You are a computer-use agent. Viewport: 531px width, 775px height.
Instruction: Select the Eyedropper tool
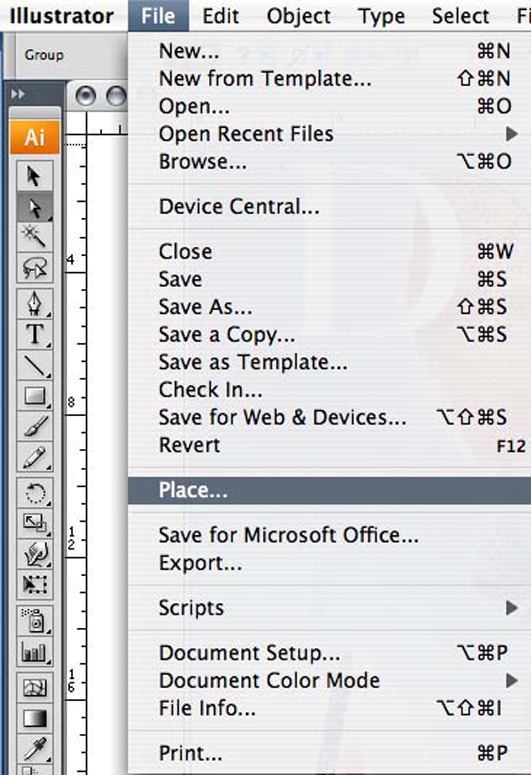click(x=34, y=748)
